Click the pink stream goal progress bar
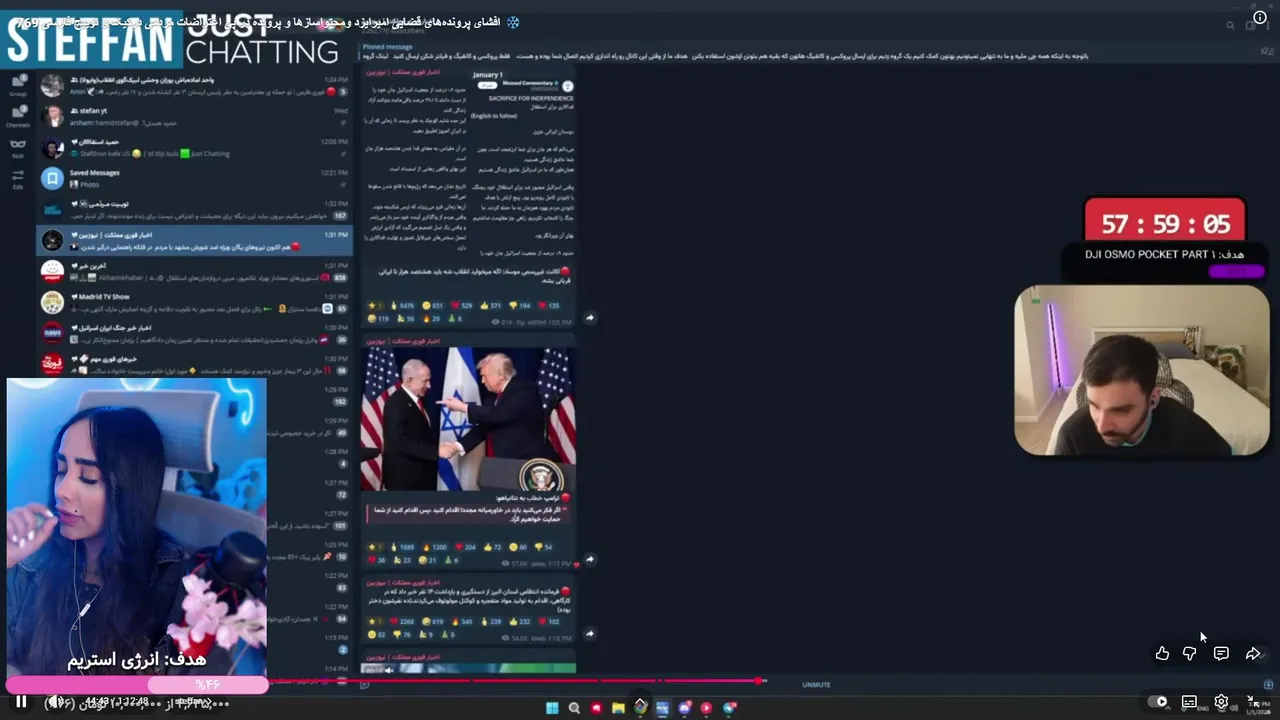This screenshot has height=720, width=1280. pyautogui.click(x=136, y=684)
